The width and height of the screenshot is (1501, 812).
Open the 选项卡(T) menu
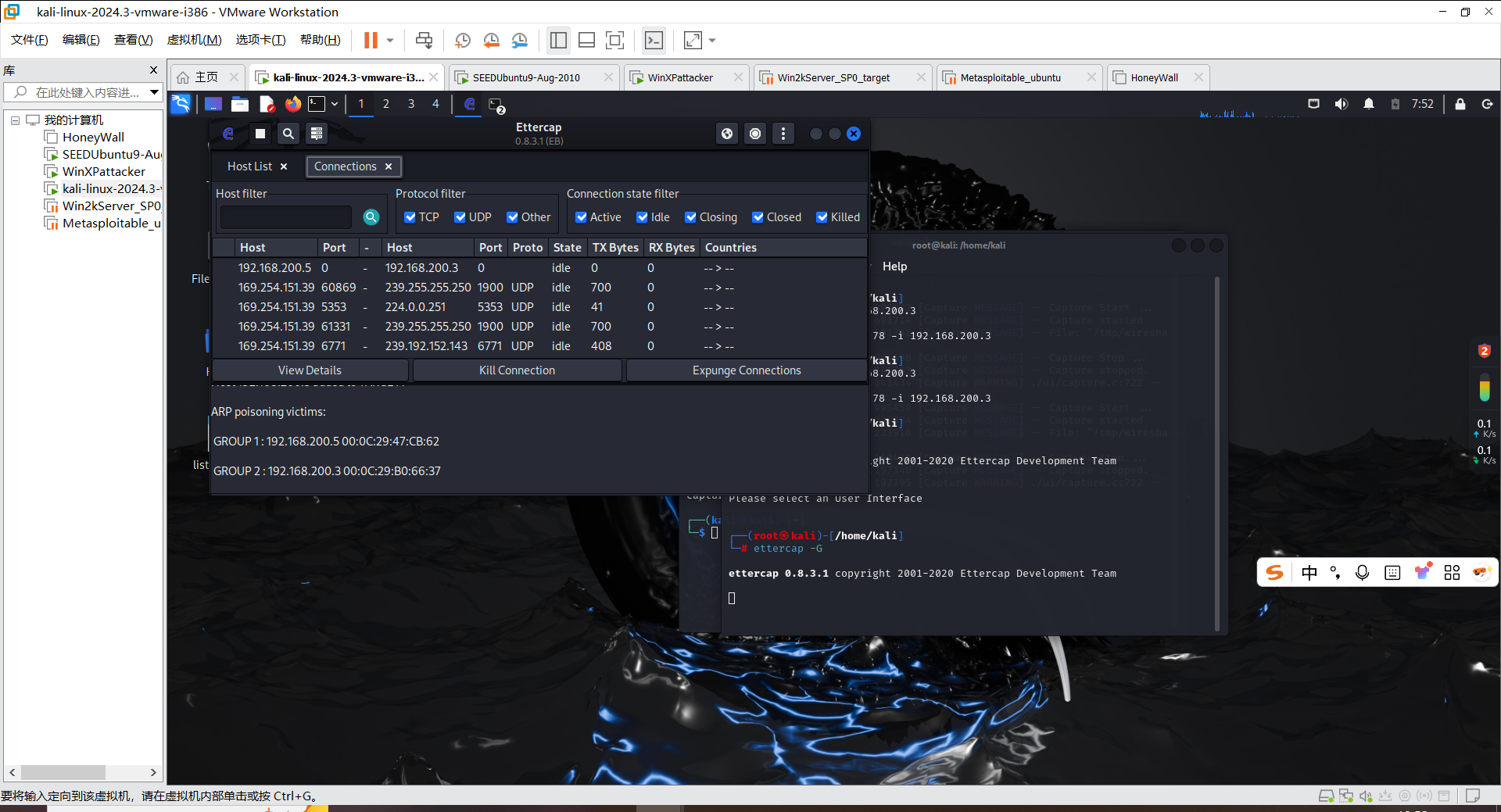click(260, 40)
